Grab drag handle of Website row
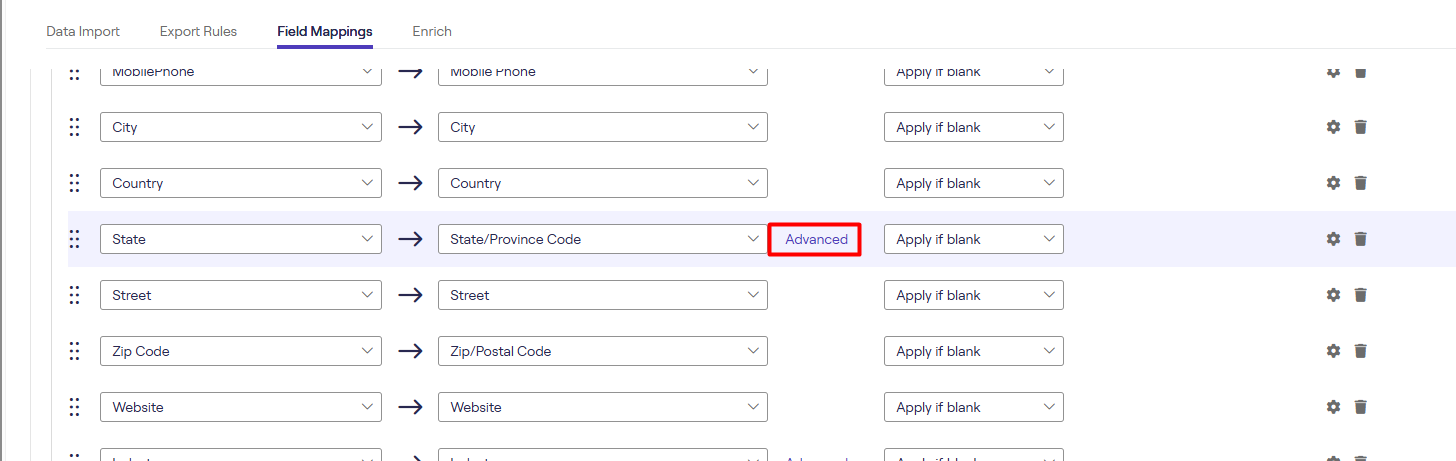Viewport: 1456px width, 461px height. 74,407
